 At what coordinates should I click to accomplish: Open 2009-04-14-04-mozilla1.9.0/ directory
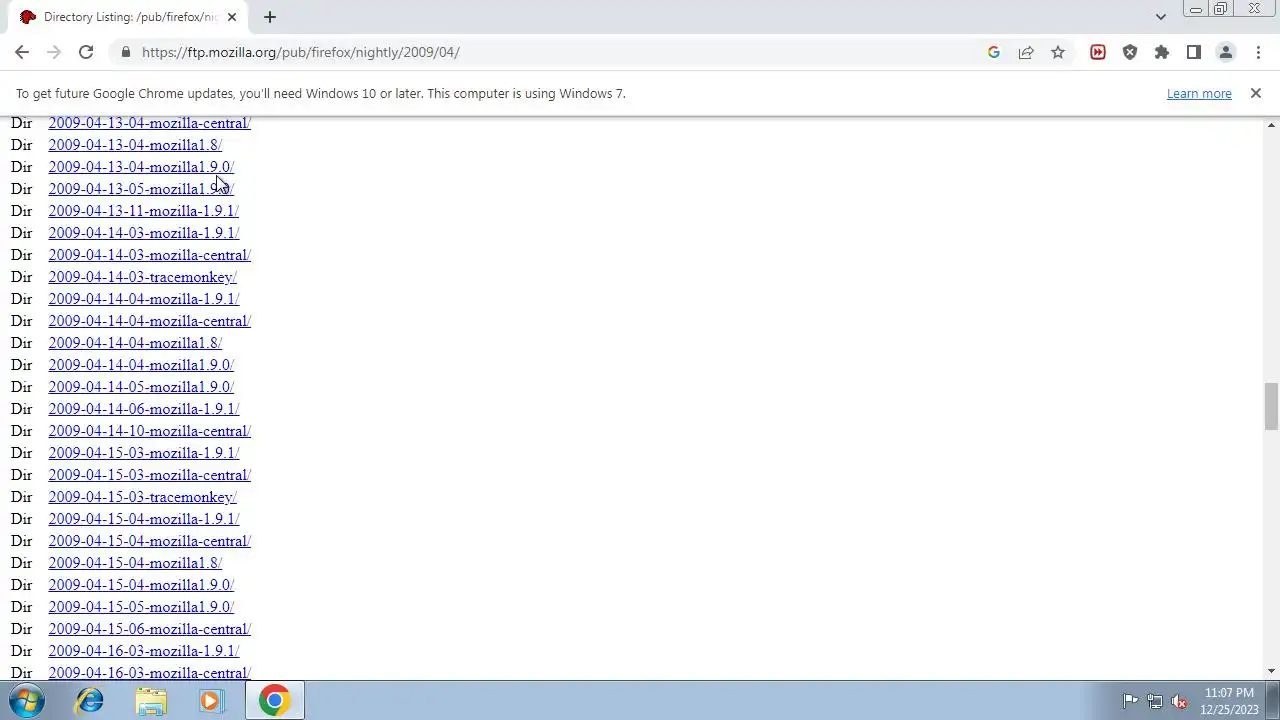pyautogui.click(x=141, y=365)
